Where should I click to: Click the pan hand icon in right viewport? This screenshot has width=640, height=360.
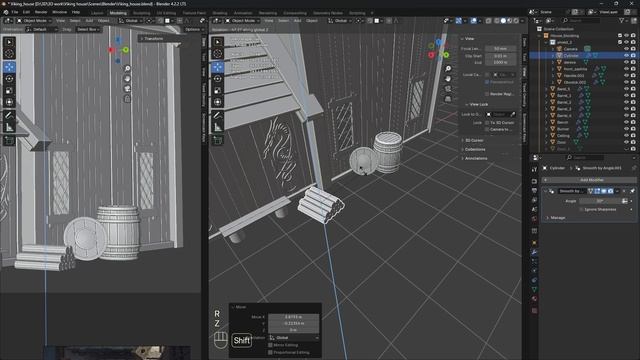coord(448,78)
